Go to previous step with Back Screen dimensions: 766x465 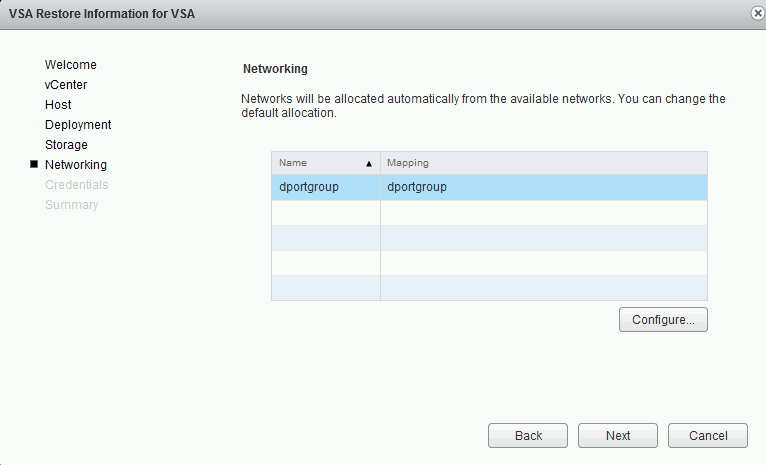click(x=528, y=435)
